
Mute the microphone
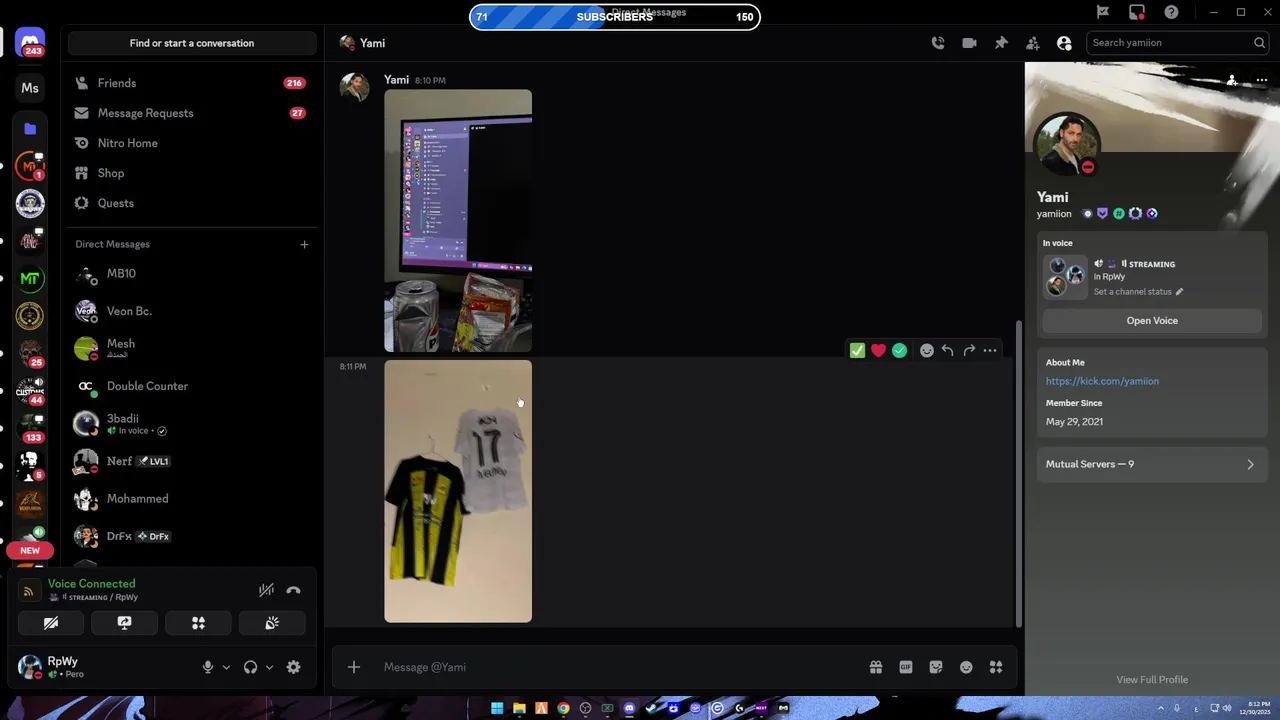pyautogui.click(x=208, y=667)
